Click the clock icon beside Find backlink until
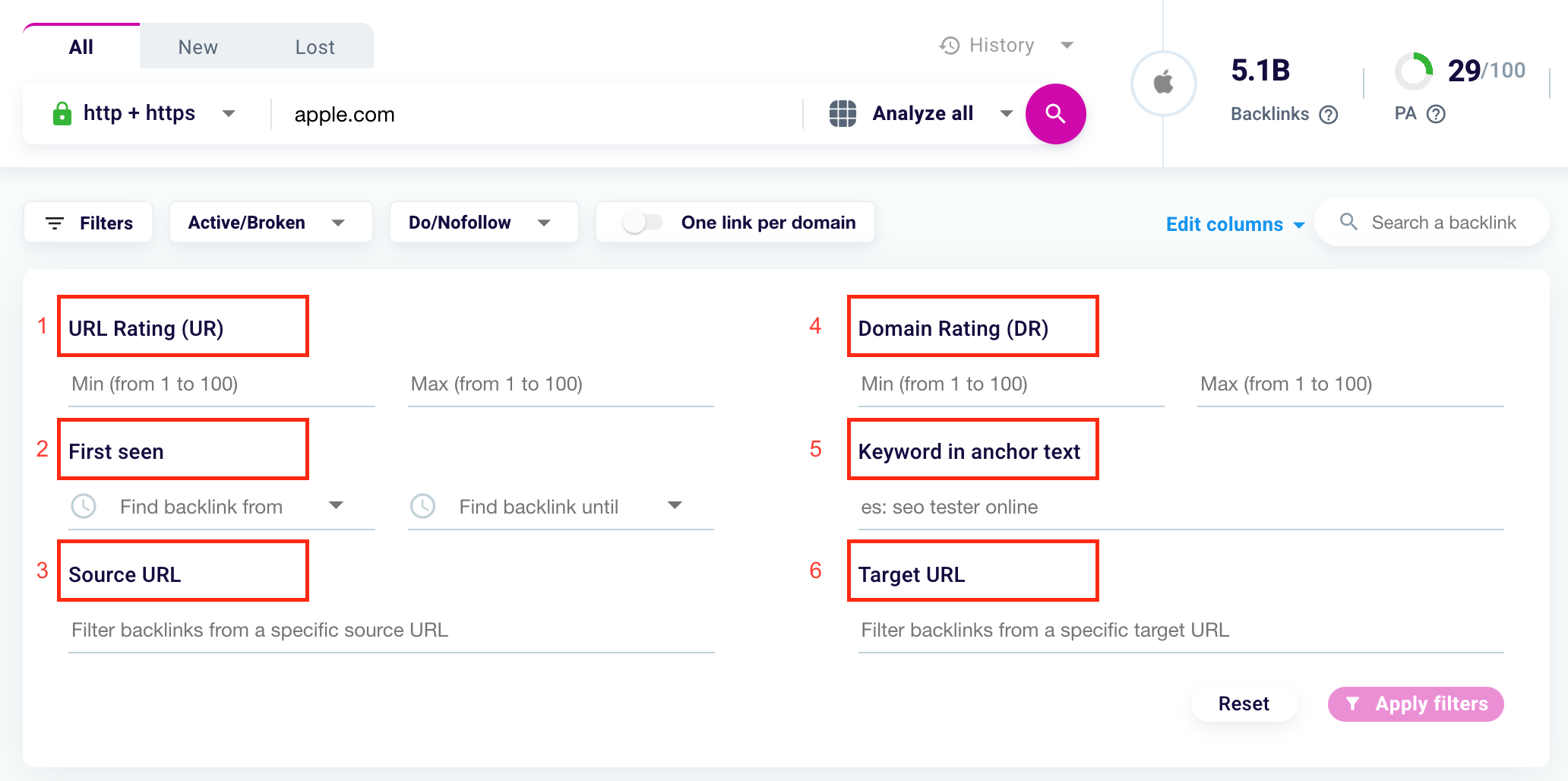The width and height of the screenshot is (1568, 781). [422, 506]
